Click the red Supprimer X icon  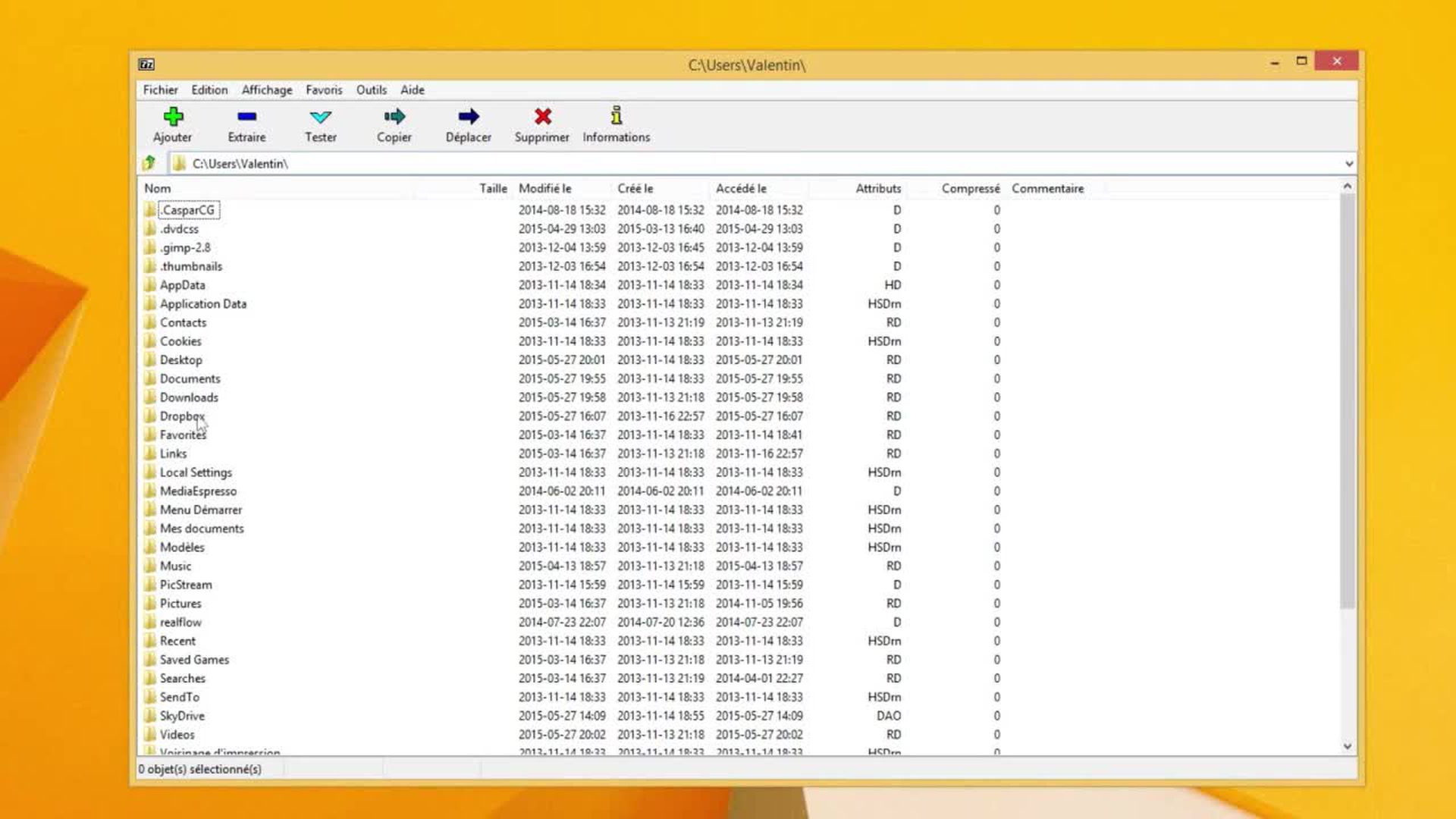(x=542, y=117)
